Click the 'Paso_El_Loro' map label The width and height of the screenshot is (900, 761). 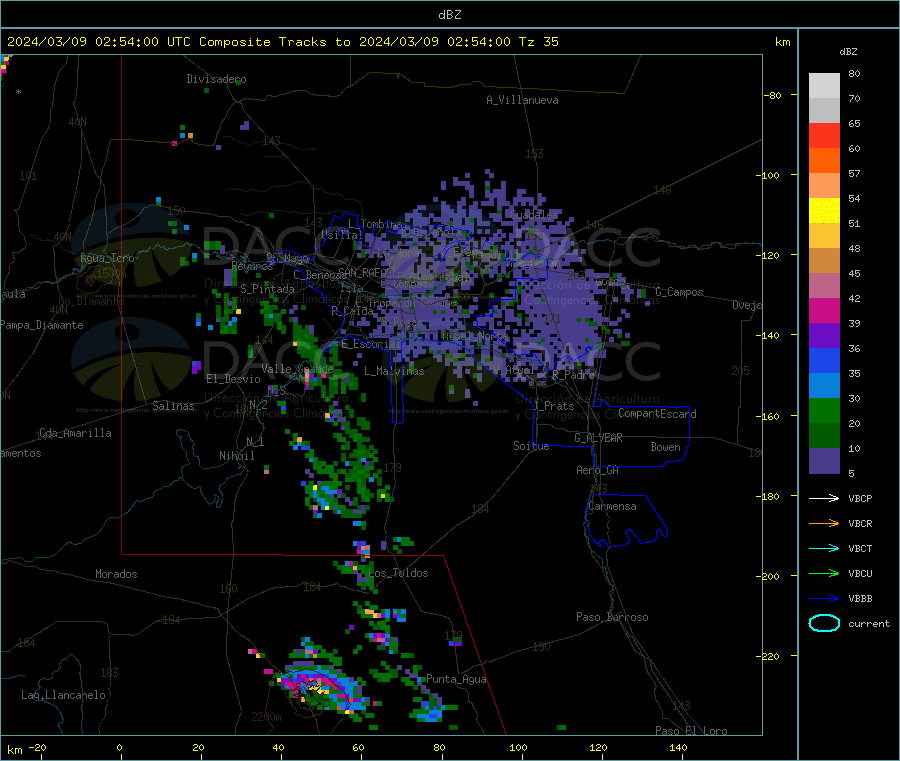click(x=691, y=731)
